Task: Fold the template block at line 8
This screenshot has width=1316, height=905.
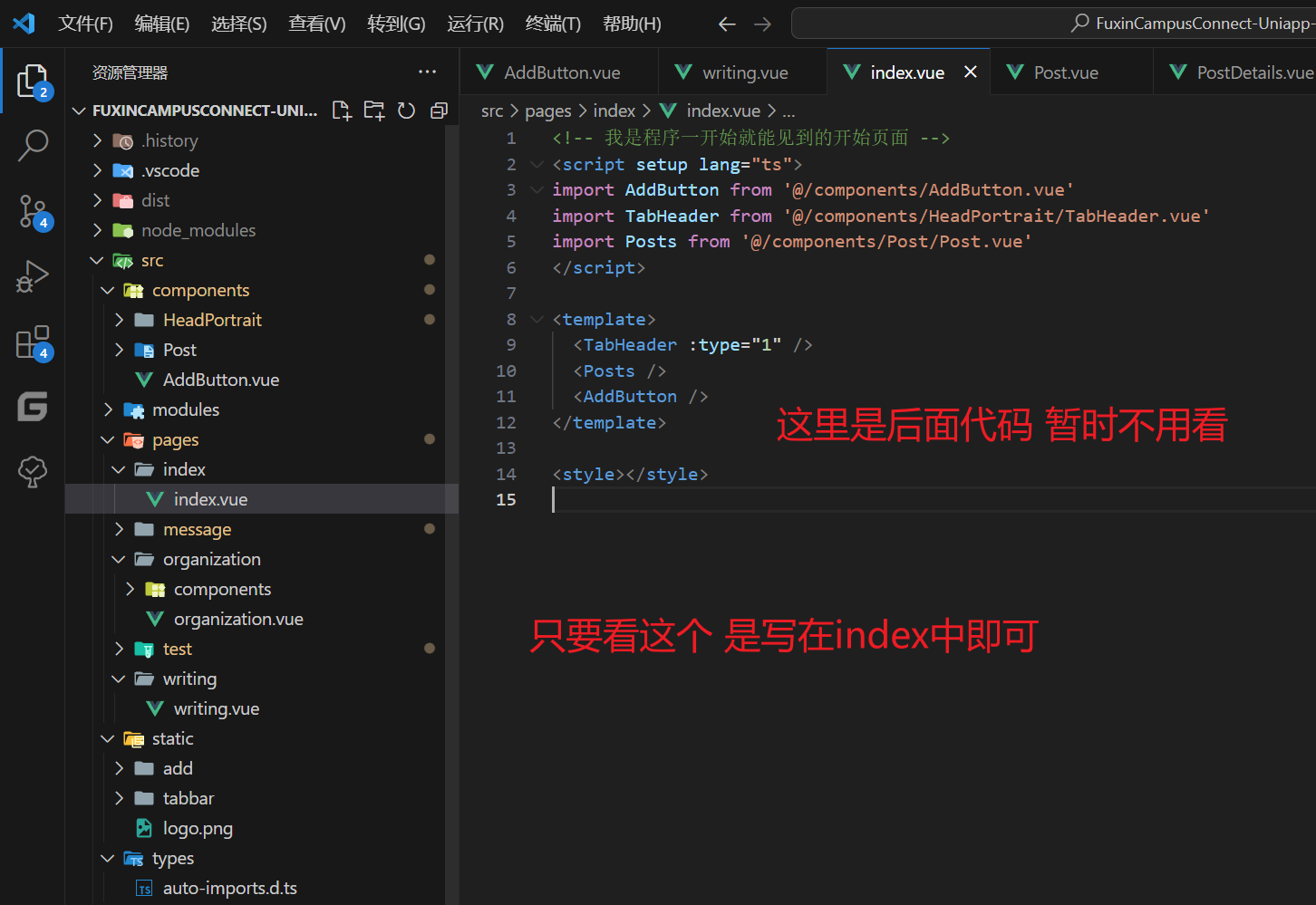Action: pyautogui.click(x=537, y=319)
